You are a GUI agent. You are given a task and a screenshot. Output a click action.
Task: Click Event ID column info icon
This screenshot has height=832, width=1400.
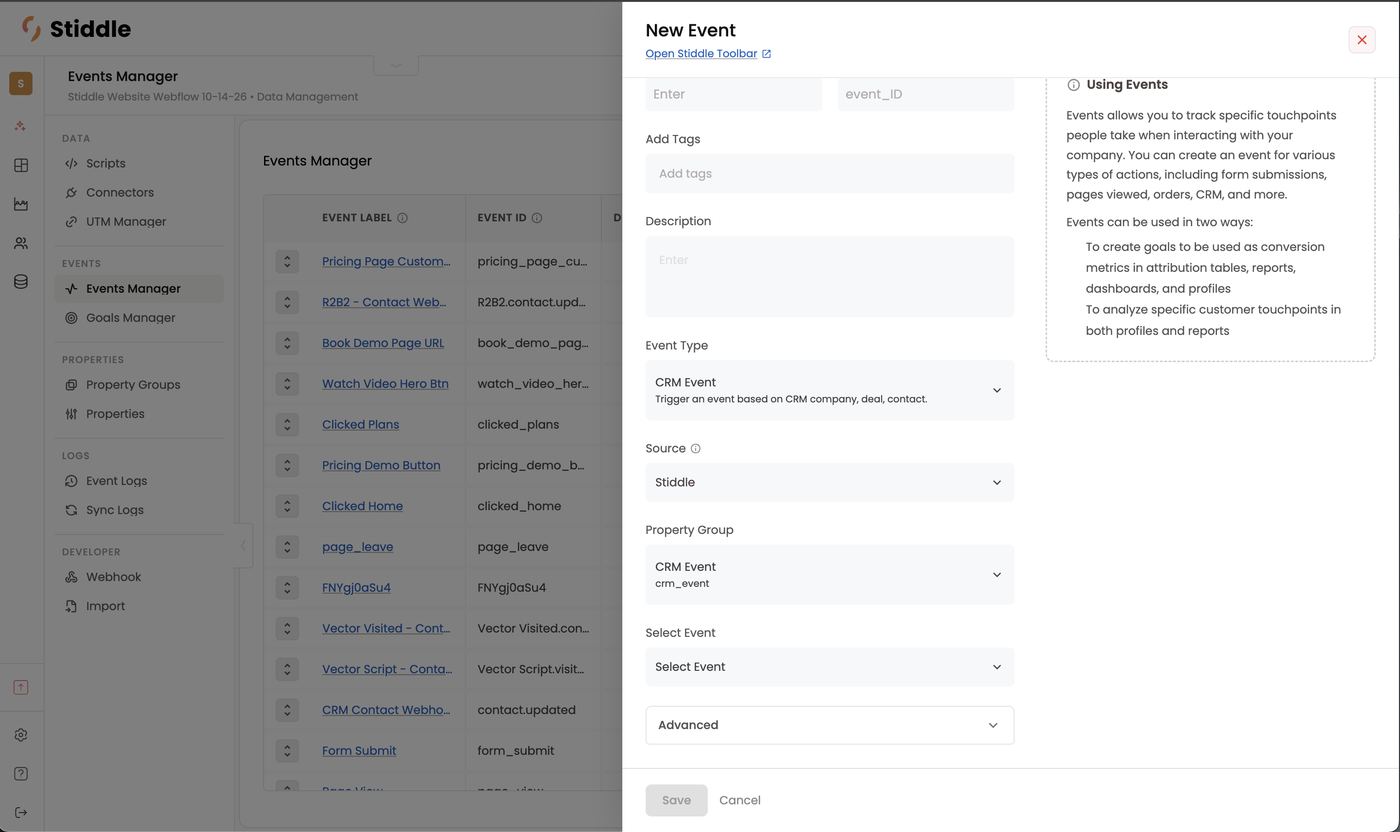tap(537, 218)
